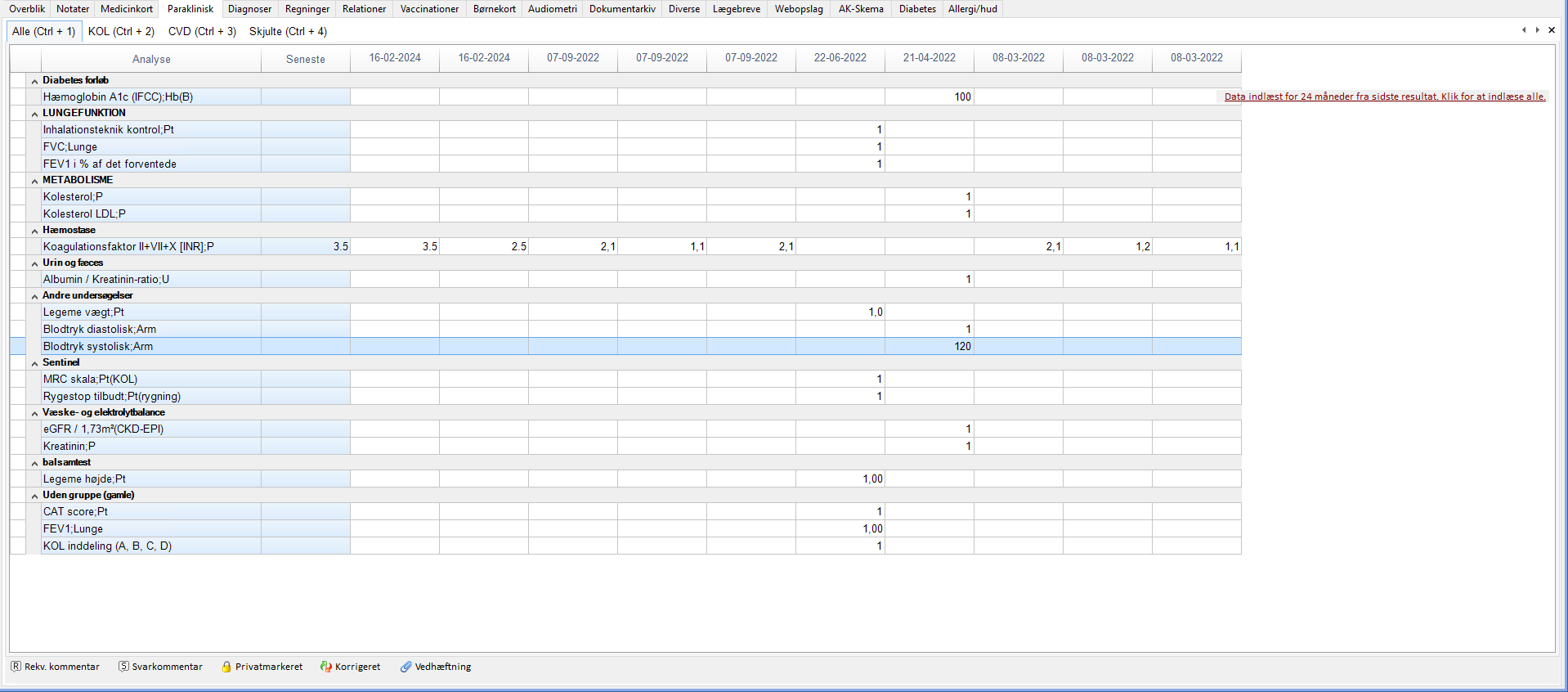Image resolution: width=1568 pixels, height=692 pixels.
Task: Click the 22-06-2022 column header
Action: [x=840, y=58]
